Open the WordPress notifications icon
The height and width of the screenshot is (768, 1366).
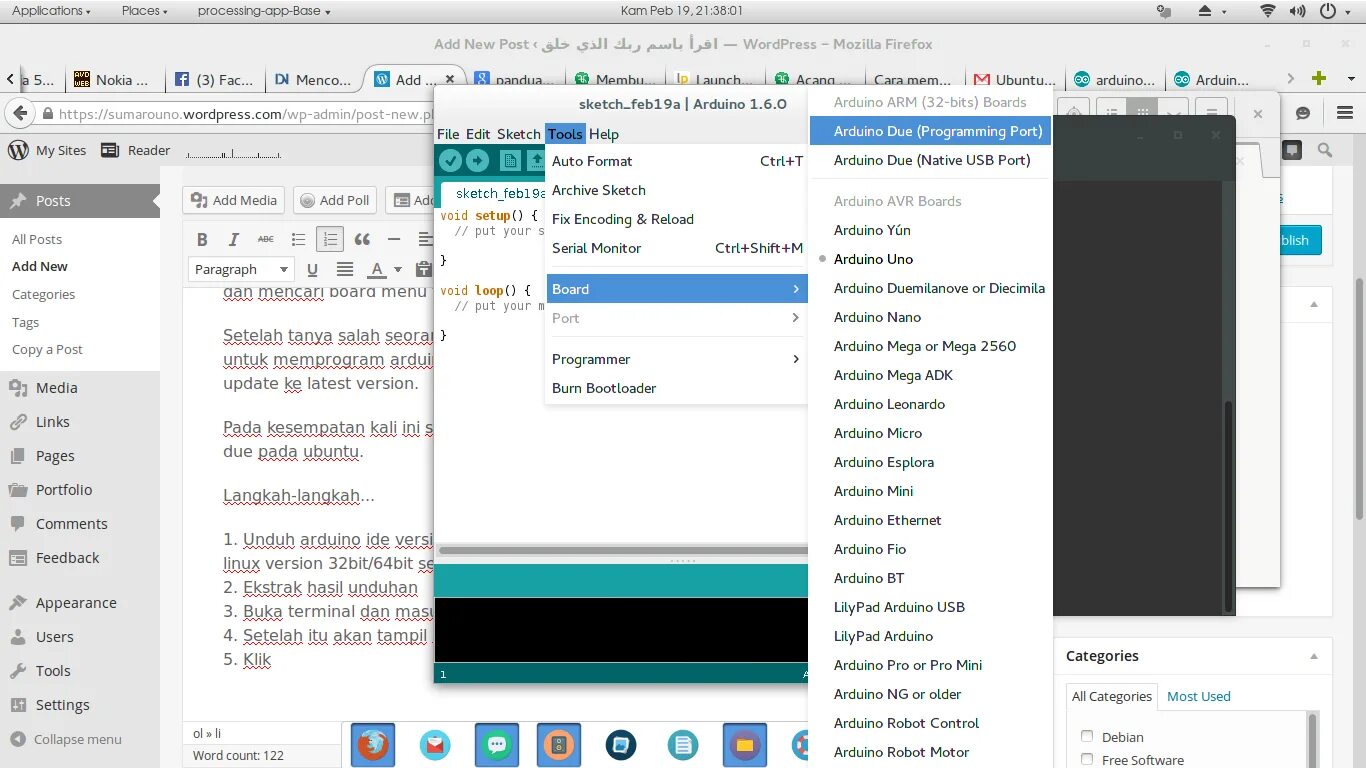(x=1293, y=150)
